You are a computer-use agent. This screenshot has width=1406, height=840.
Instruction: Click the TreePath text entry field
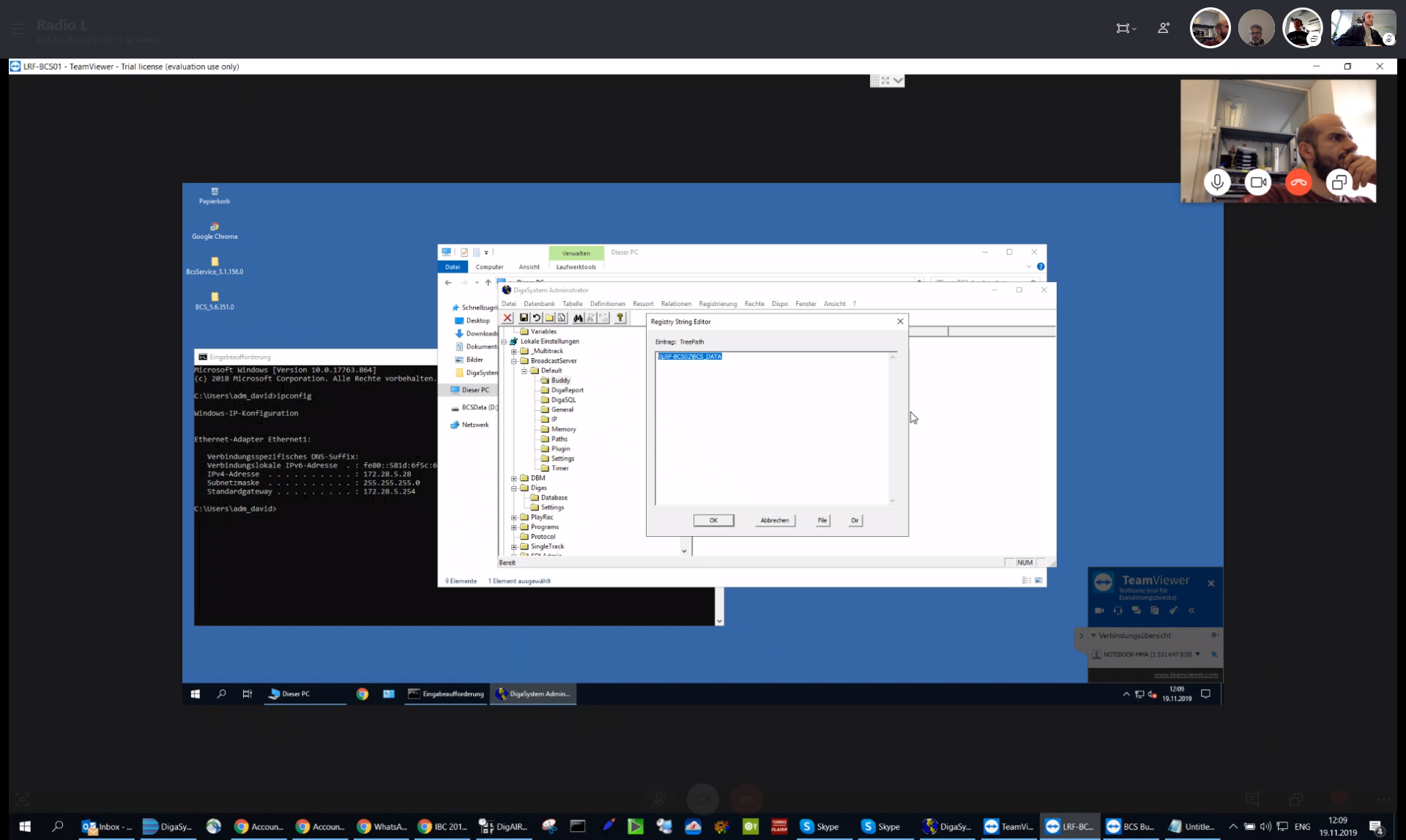(772, 428)
